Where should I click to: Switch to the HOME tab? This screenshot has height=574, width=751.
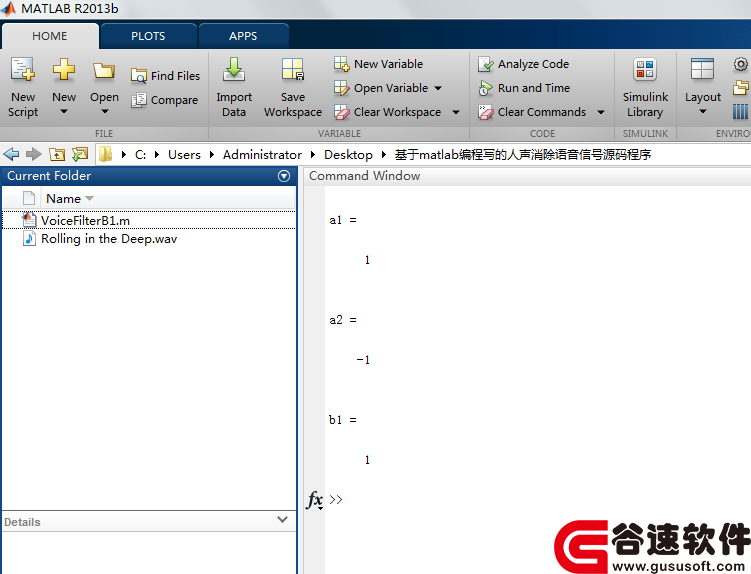pos(50,36)
